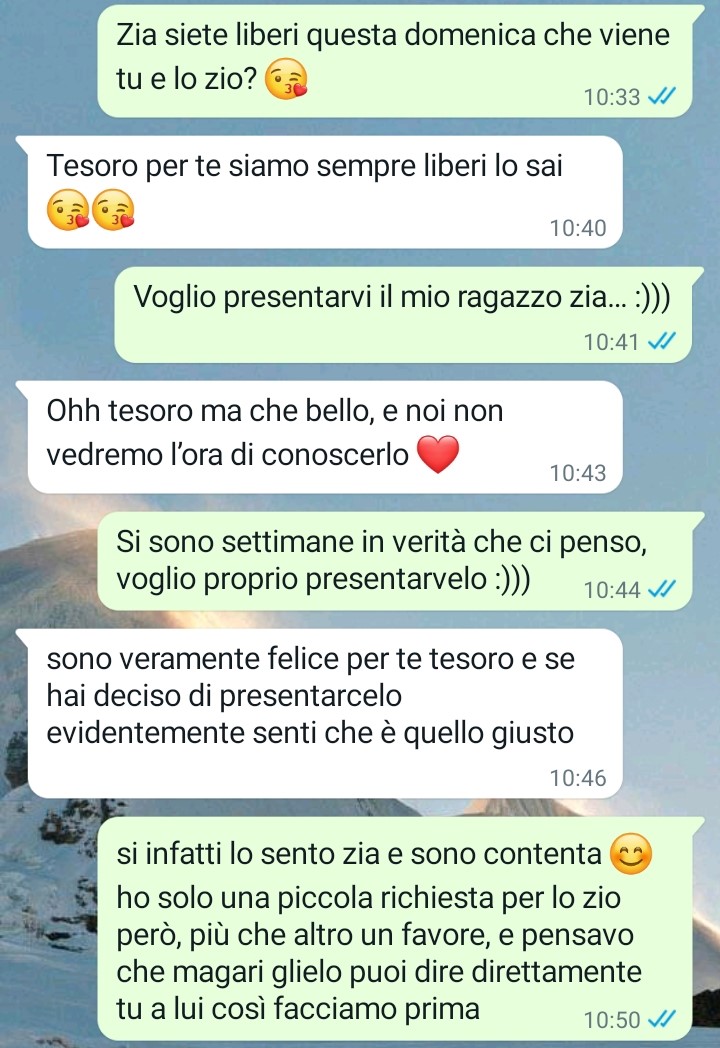Tap the blue read checkmarks at 10:50
The image size is (720, 1048).
pos(663,1019)
